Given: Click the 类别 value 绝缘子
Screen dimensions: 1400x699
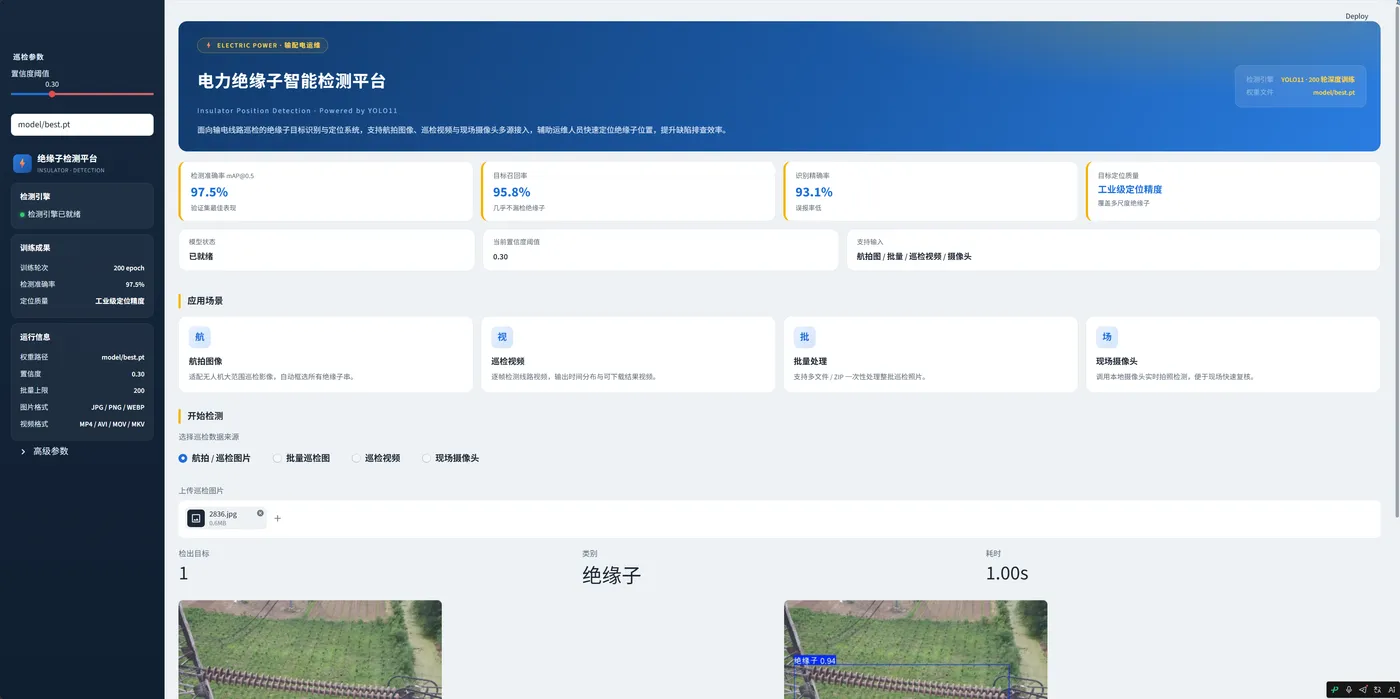Looking at the screenshot, I should 612,575.
